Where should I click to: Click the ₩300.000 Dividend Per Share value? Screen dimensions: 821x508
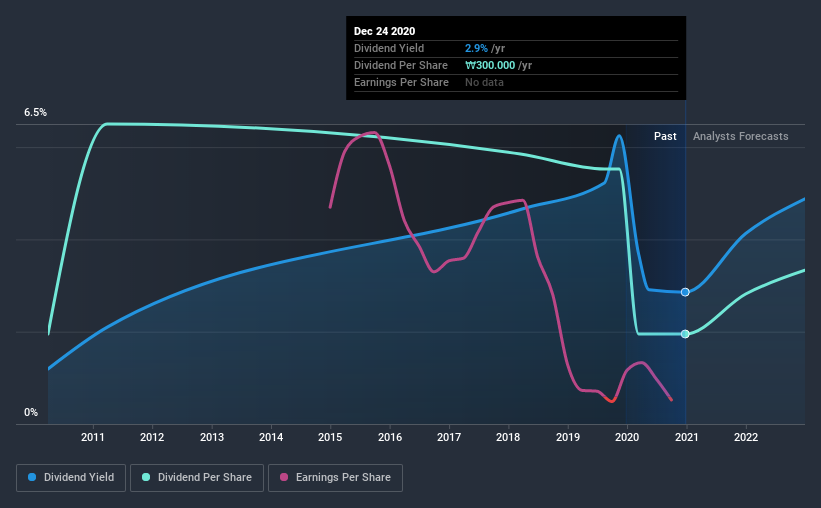click(x=490, y=65)
